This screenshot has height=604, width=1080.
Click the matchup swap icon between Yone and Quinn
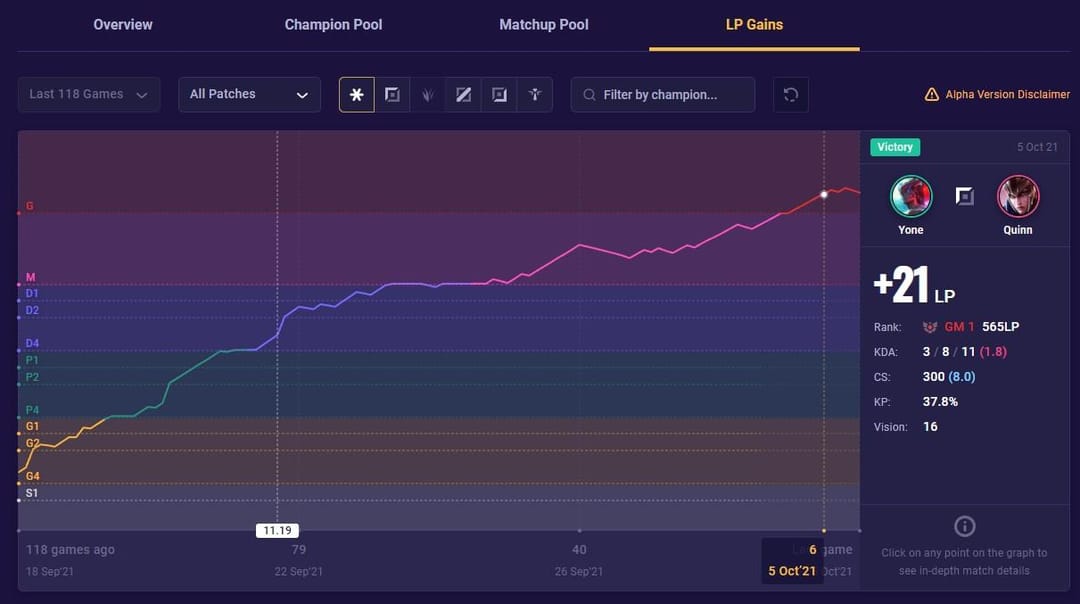(x=964, y=196)
